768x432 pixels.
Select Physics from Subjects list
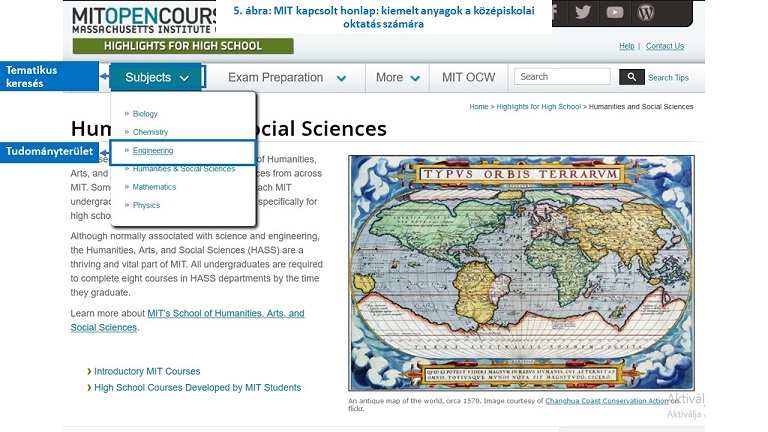coord(146,205)
